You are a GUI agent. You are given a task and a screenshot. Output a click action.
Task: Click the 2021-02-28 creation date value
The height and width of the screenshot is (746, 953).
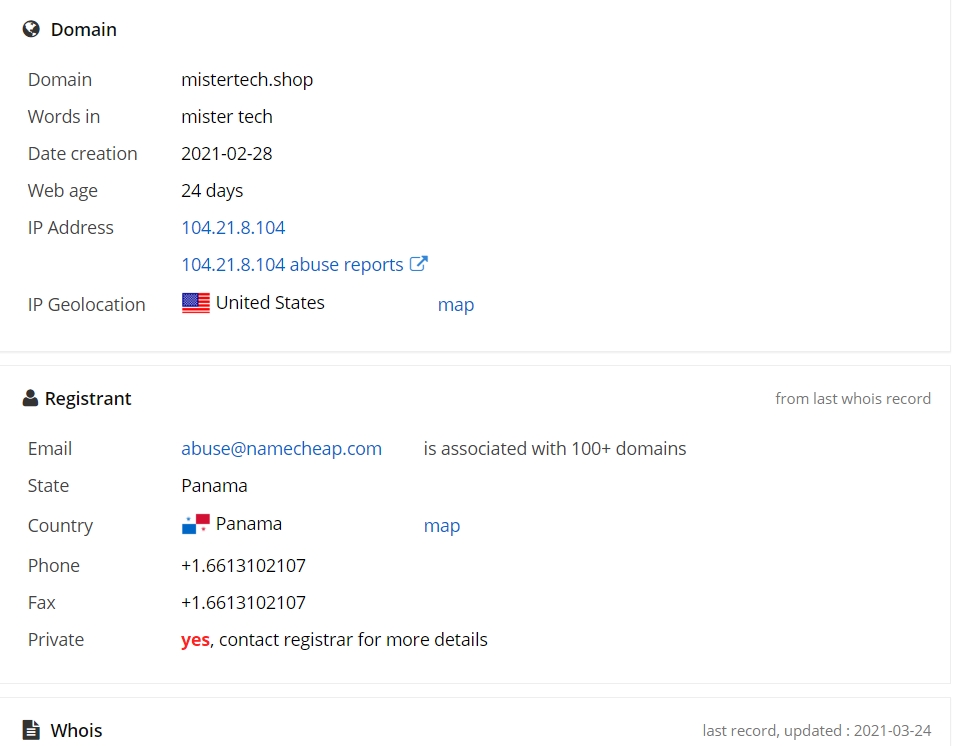(x=227, y=154)
